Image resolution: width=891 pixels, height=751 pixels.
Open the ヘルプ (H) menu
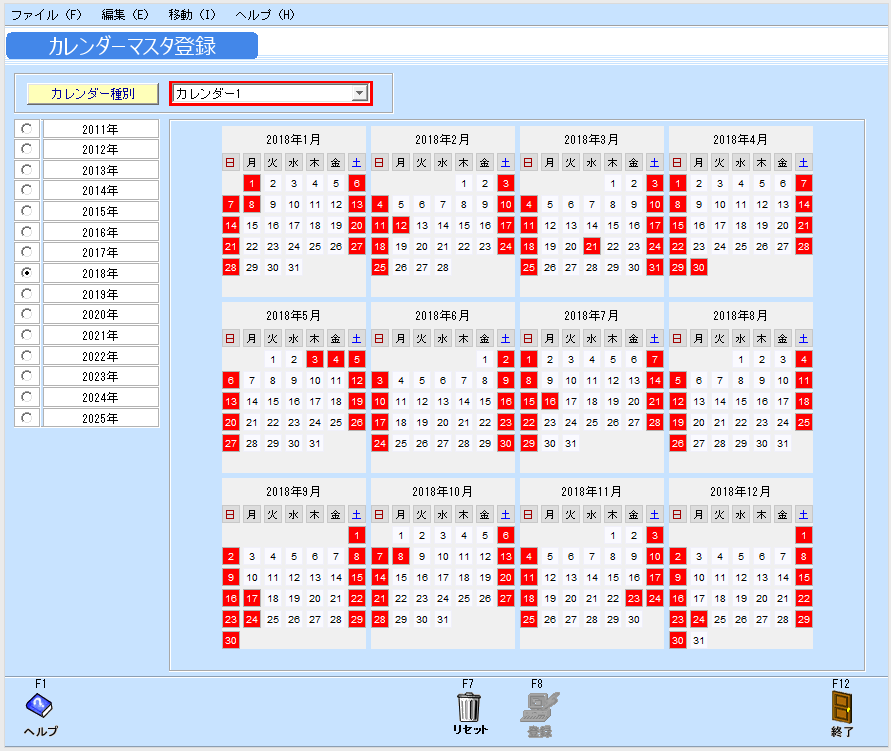coord(265,15)
